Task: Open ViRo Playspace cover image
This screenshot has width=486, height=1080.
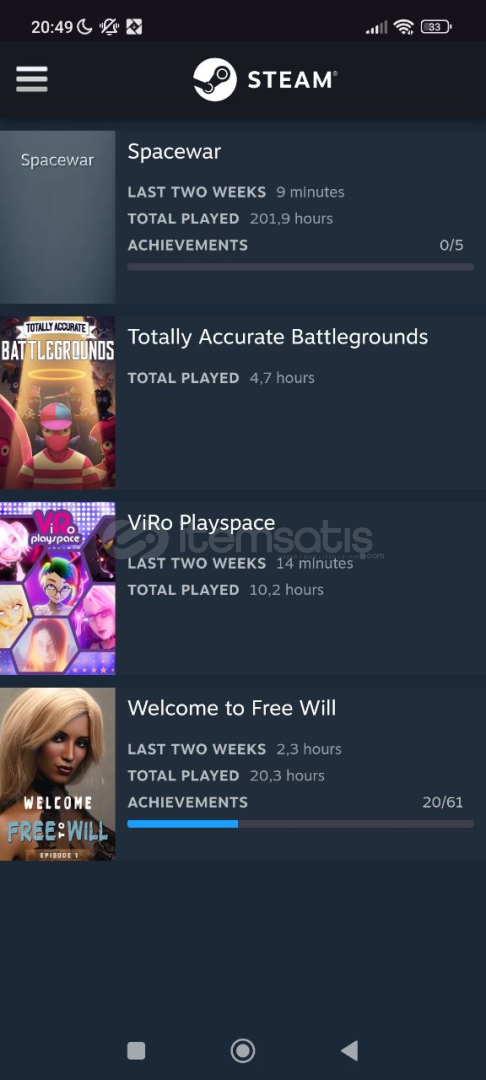Action: pos(57,588)
